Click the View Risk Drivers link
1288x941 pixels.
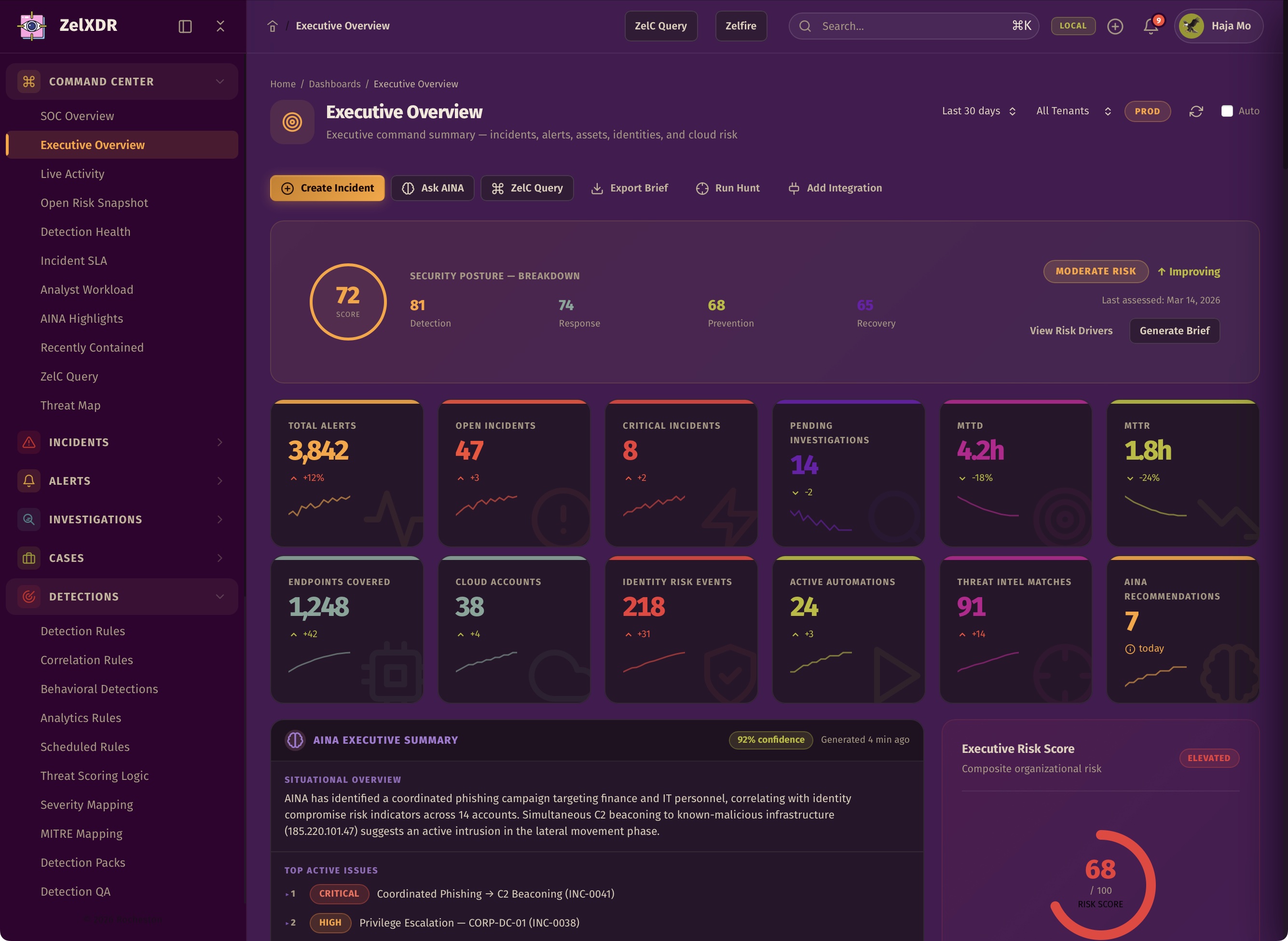[1070, 330]
